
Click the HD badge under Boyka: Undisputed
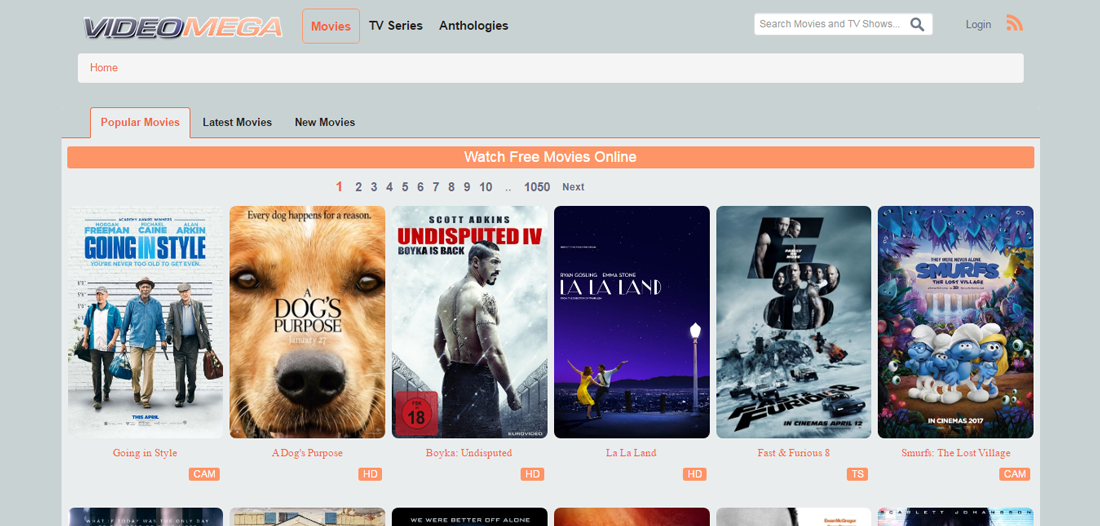[x=532, y=474]
